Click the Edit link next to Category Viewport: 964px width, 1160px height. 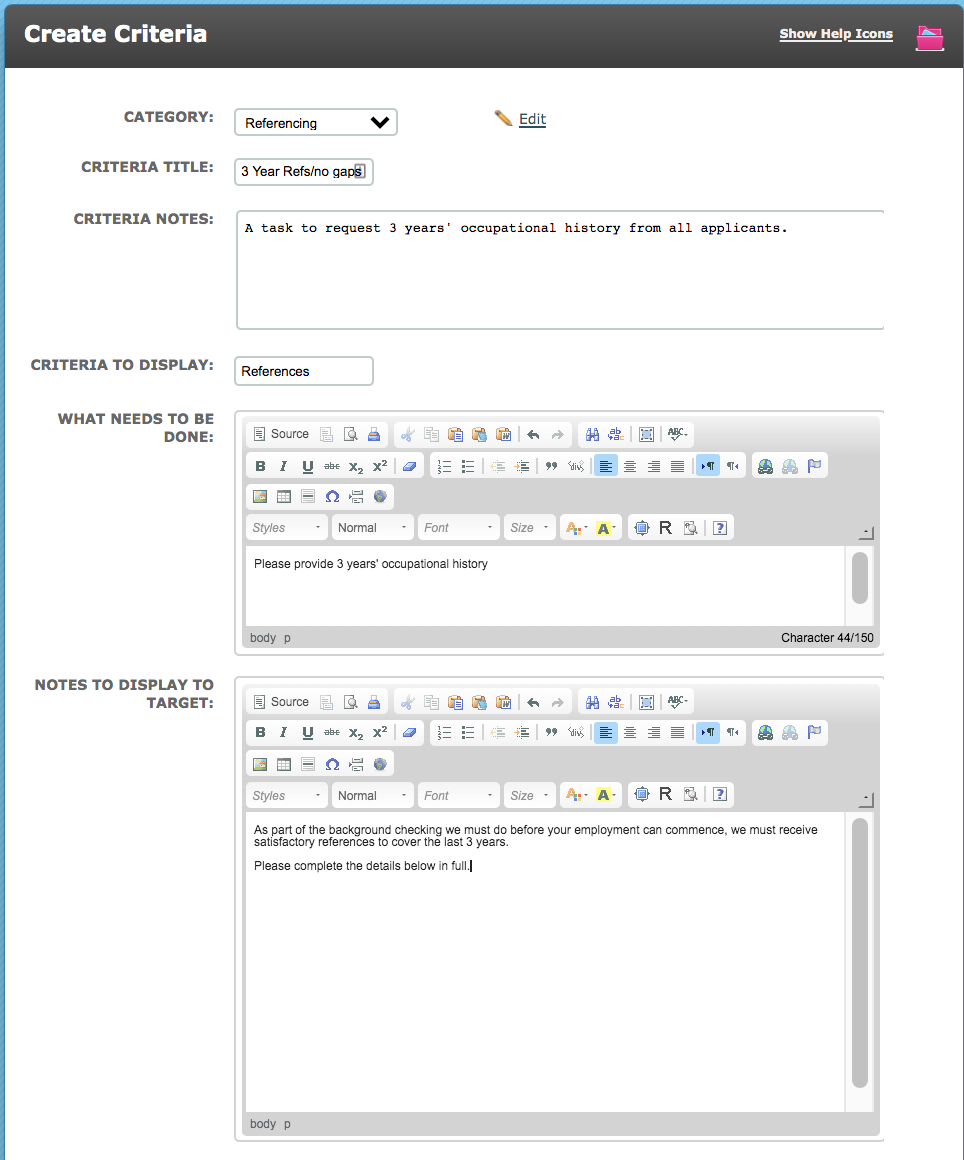533,119
